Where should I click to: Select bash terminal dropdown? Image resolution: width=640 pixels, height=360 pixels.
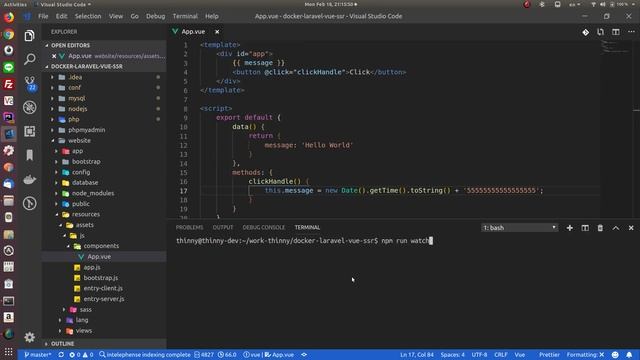[519, 228]
